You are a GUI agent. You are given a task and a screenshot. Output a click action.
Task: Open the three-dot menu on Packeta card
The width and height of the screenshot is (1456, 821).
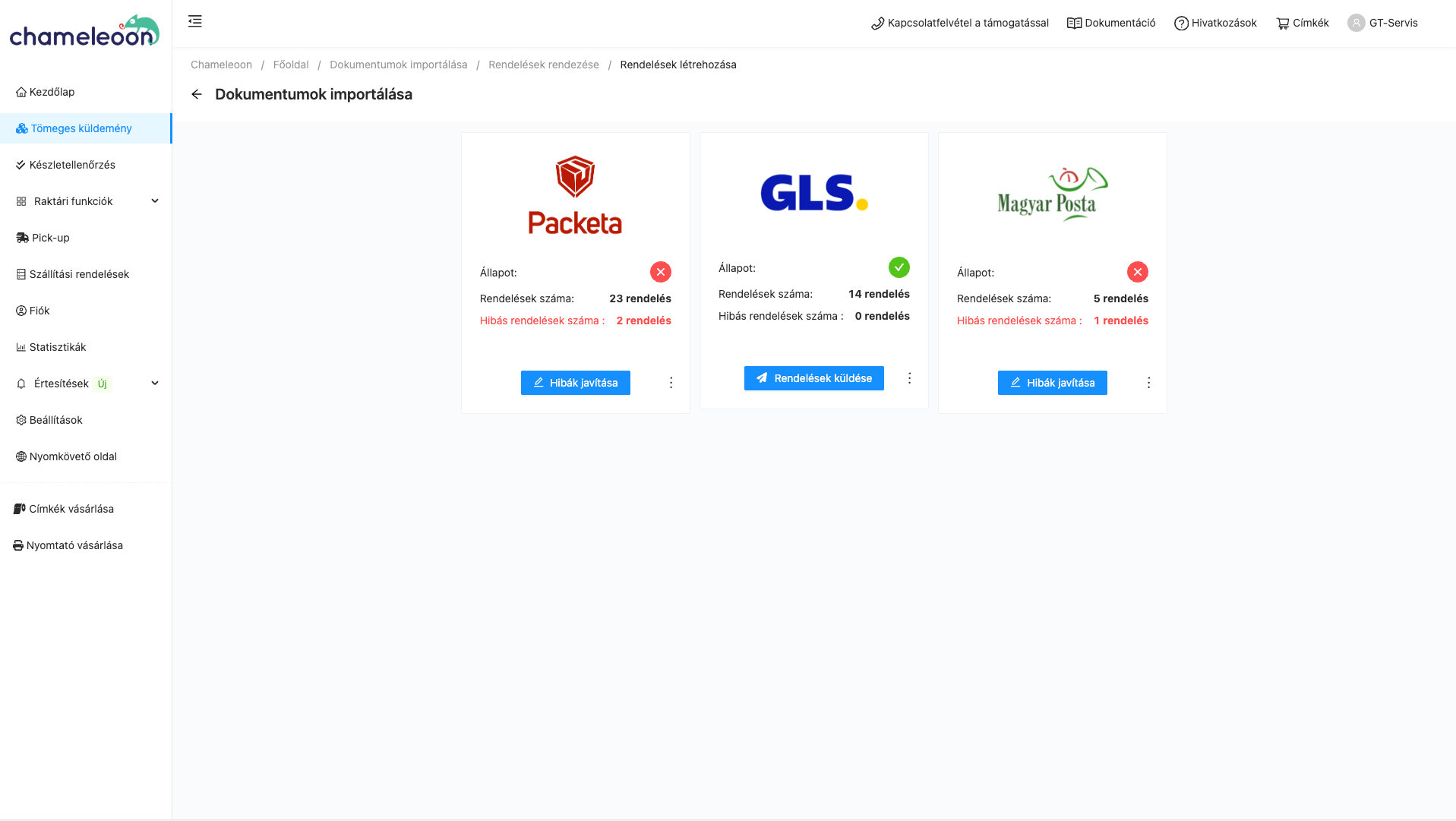click(x=671, y=383)
